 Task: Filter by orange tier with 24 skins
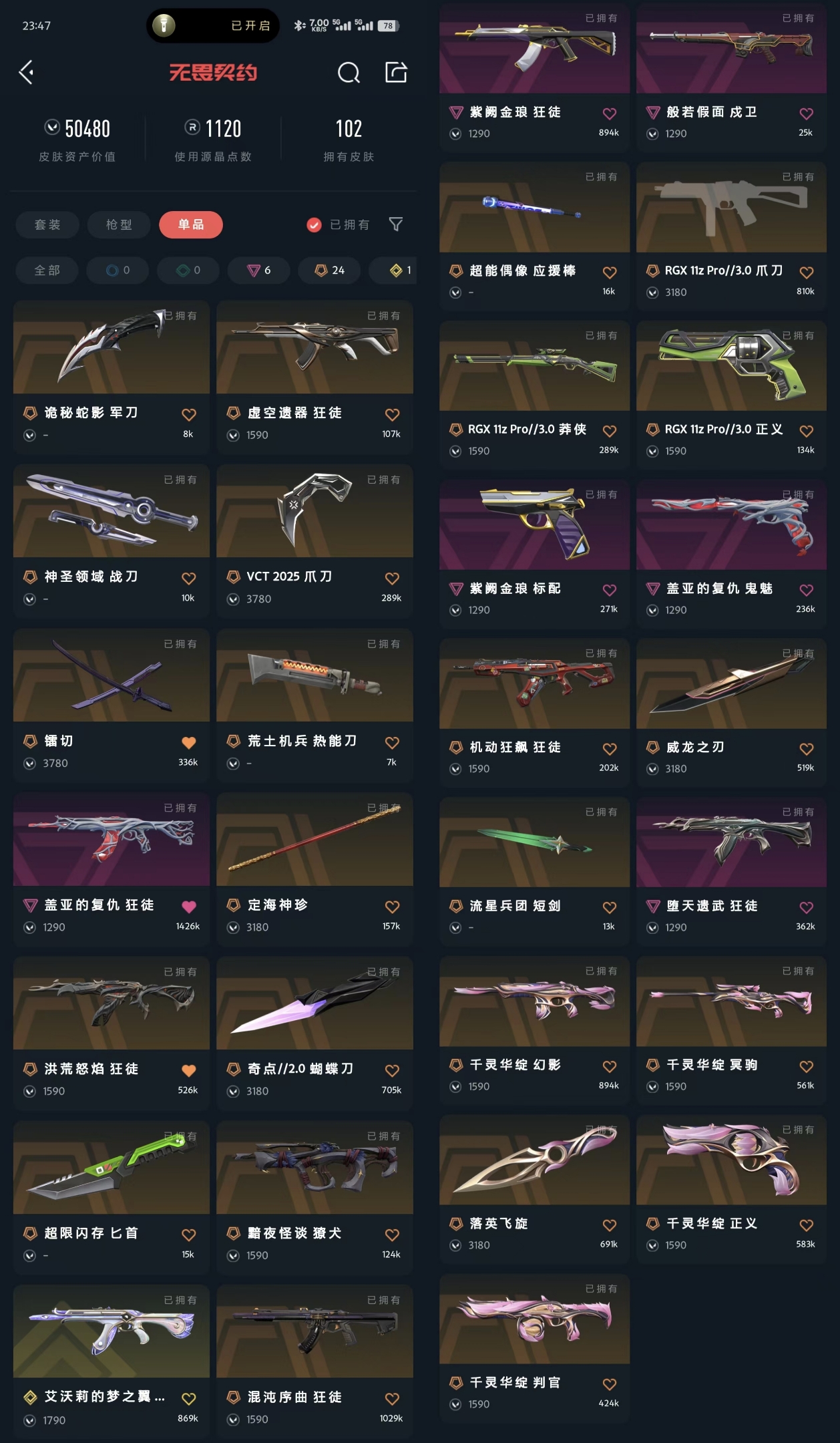tap(330, 270)
